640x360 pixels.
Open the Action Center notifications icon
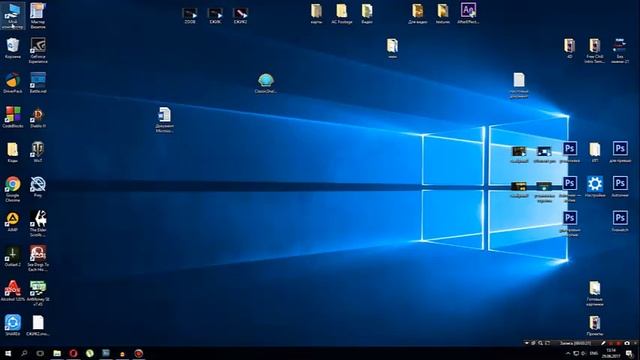coord(629,353)
